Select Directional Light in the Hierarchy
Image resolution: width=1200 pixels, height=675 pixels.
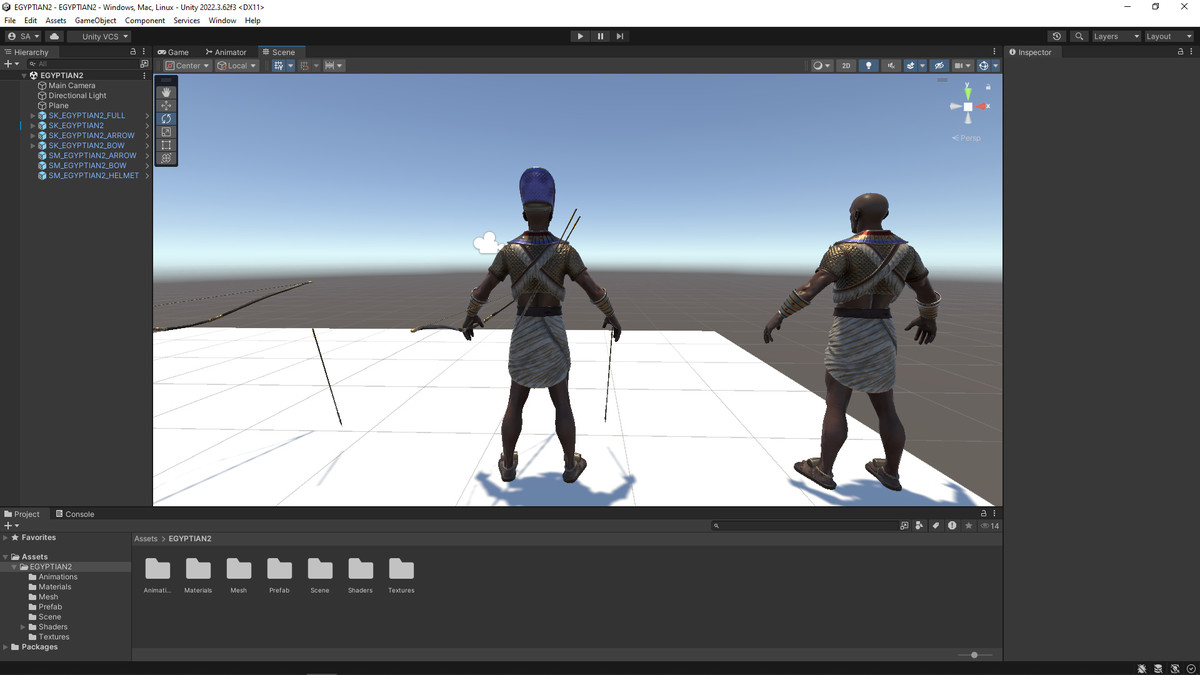pos(77,96)
